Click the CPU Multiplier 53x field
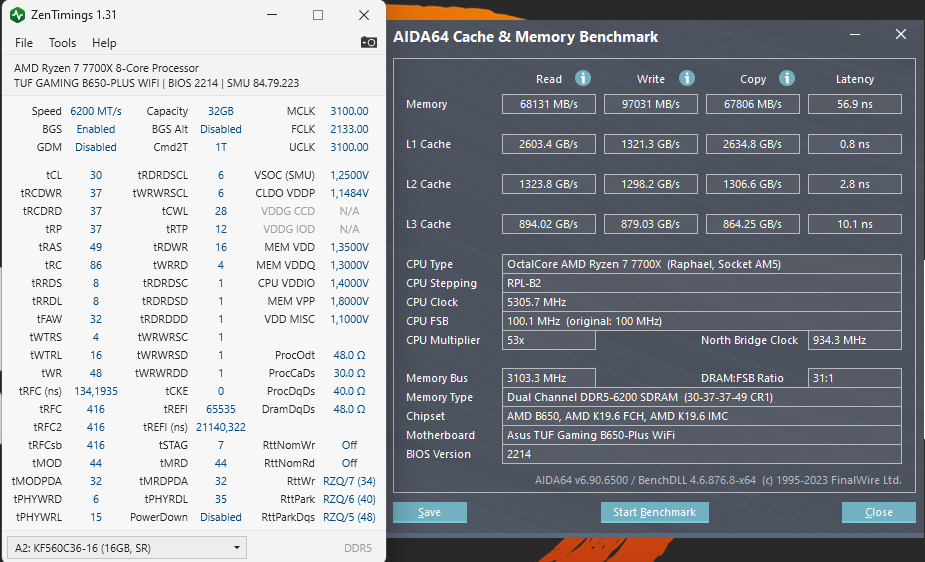925x562 pixels. point(549,340)
